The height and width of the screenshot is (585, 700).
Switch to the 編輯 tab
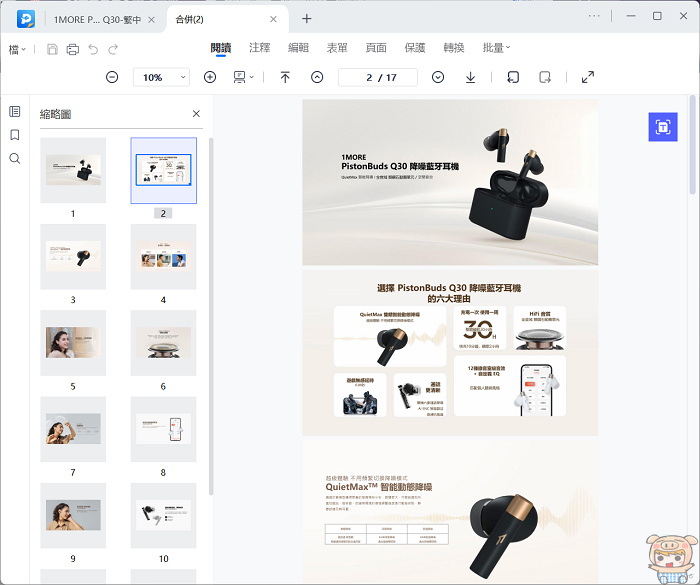(298, 48)
